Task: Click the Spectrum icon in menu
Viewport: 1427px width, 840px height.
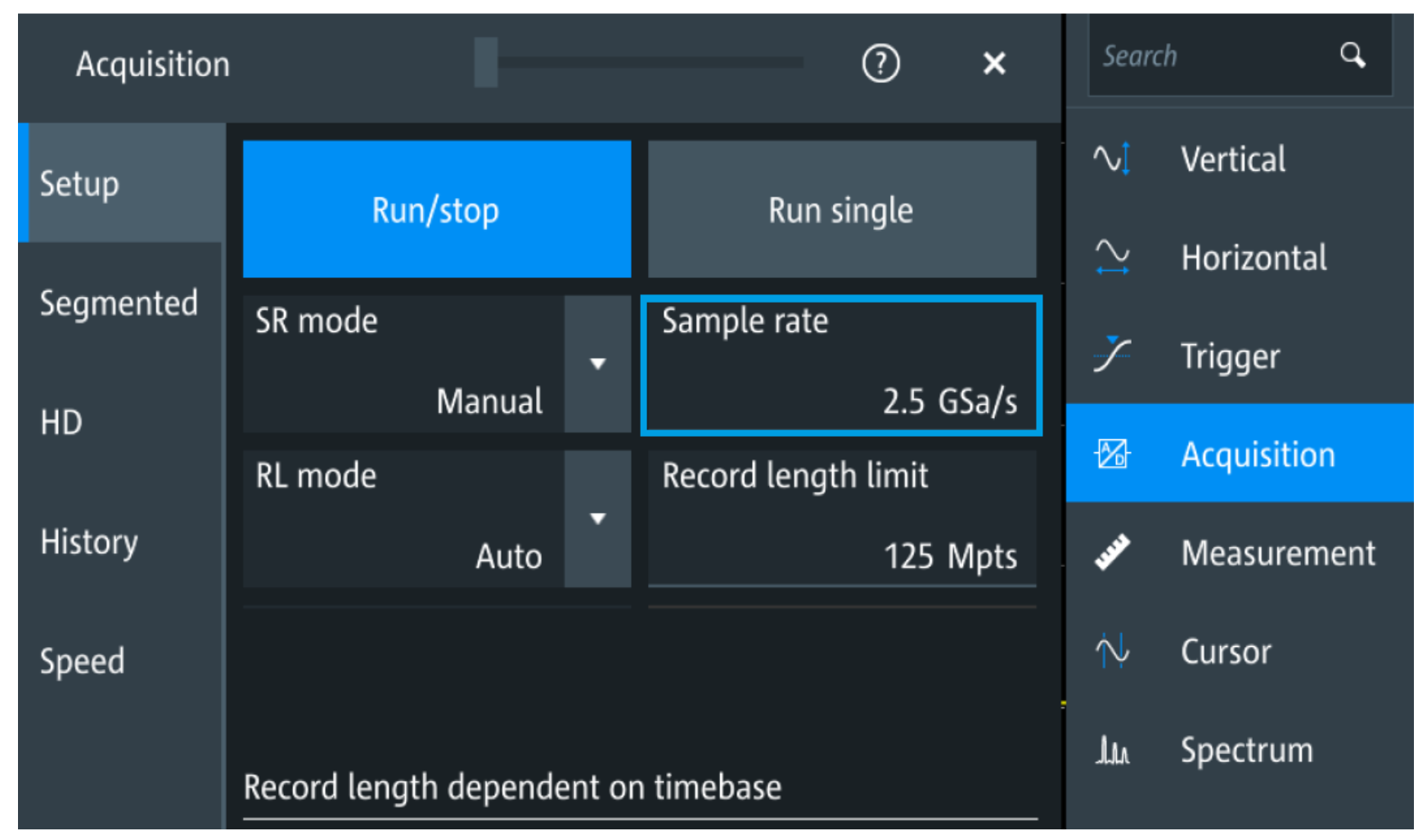Action: pos(1112,749)
